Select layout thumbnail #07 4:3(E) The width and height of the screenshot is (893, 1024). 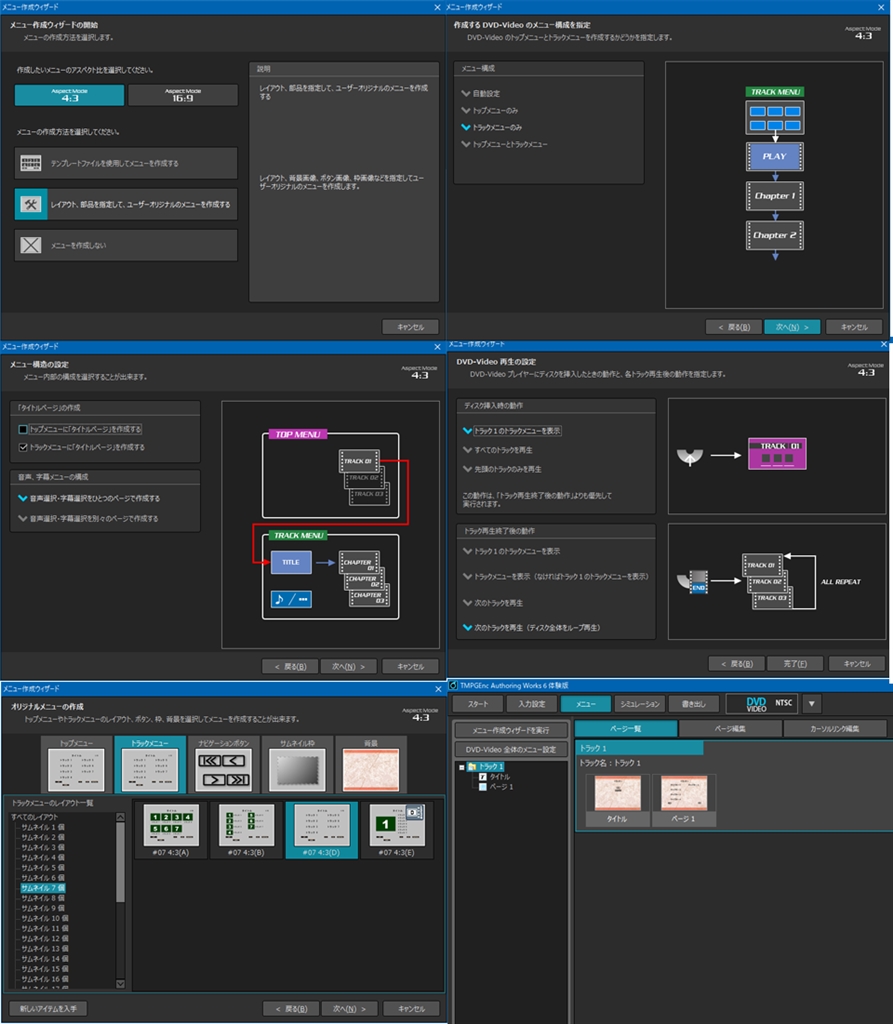point(397,830)
